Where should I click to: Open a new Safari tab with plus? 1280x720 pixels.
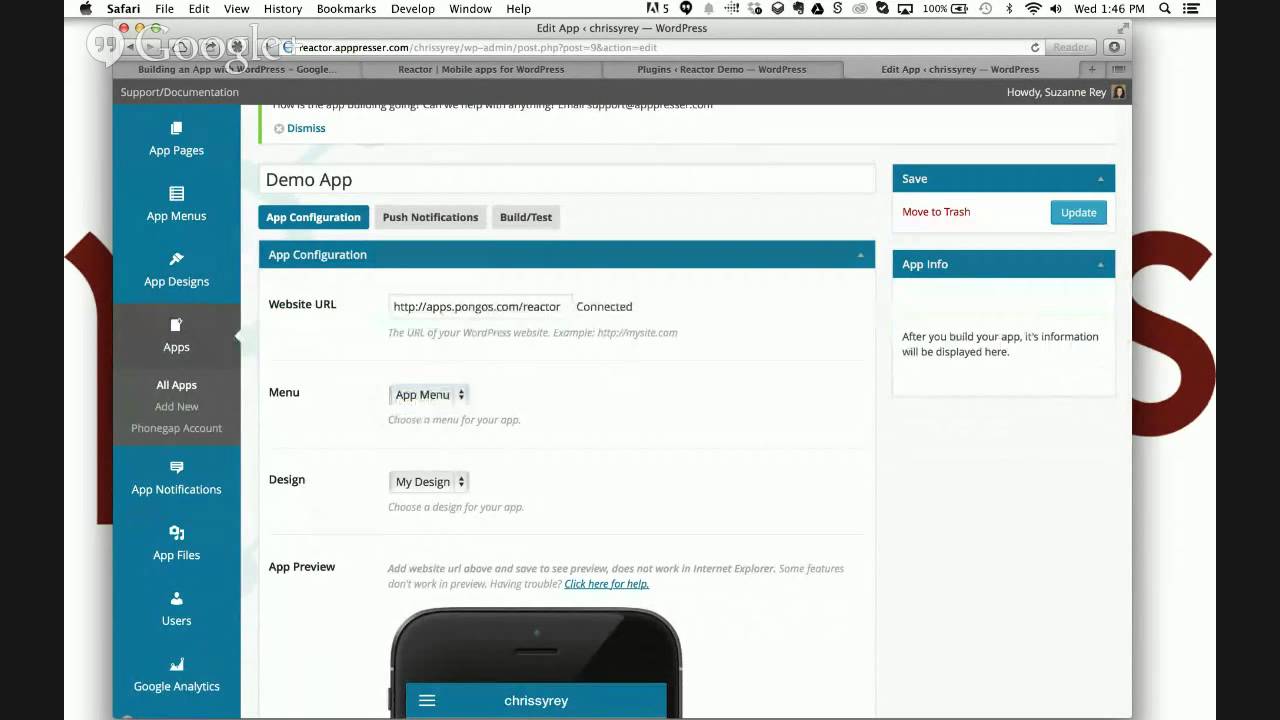click(x=1092, y=69)
